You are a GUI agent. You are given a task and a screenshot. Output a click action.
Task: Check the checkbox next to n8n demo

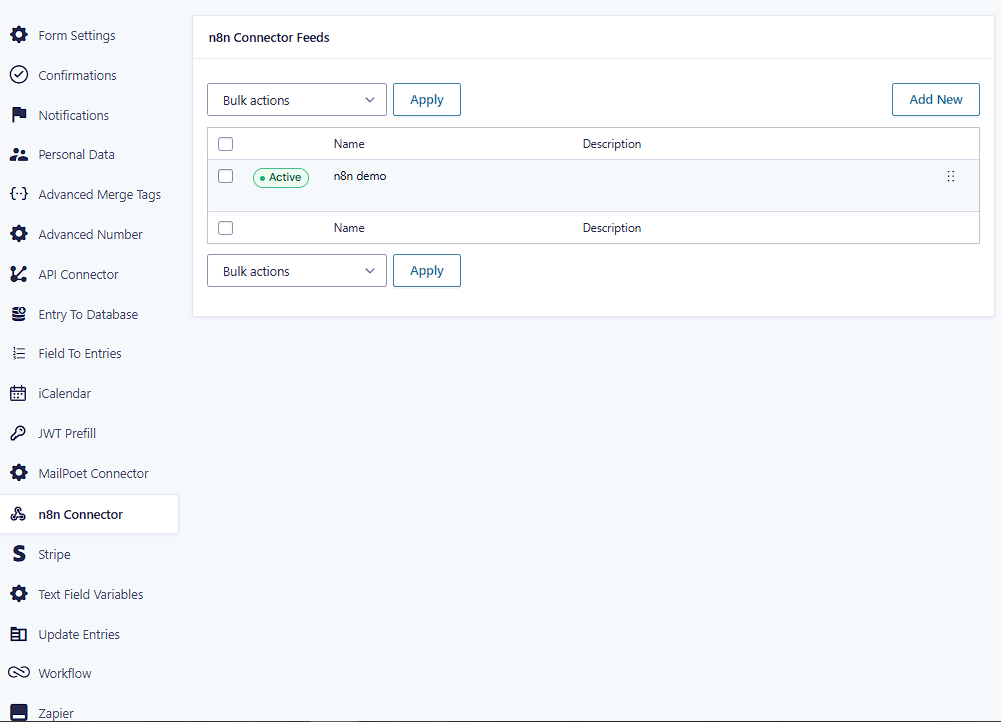[225, 176]
